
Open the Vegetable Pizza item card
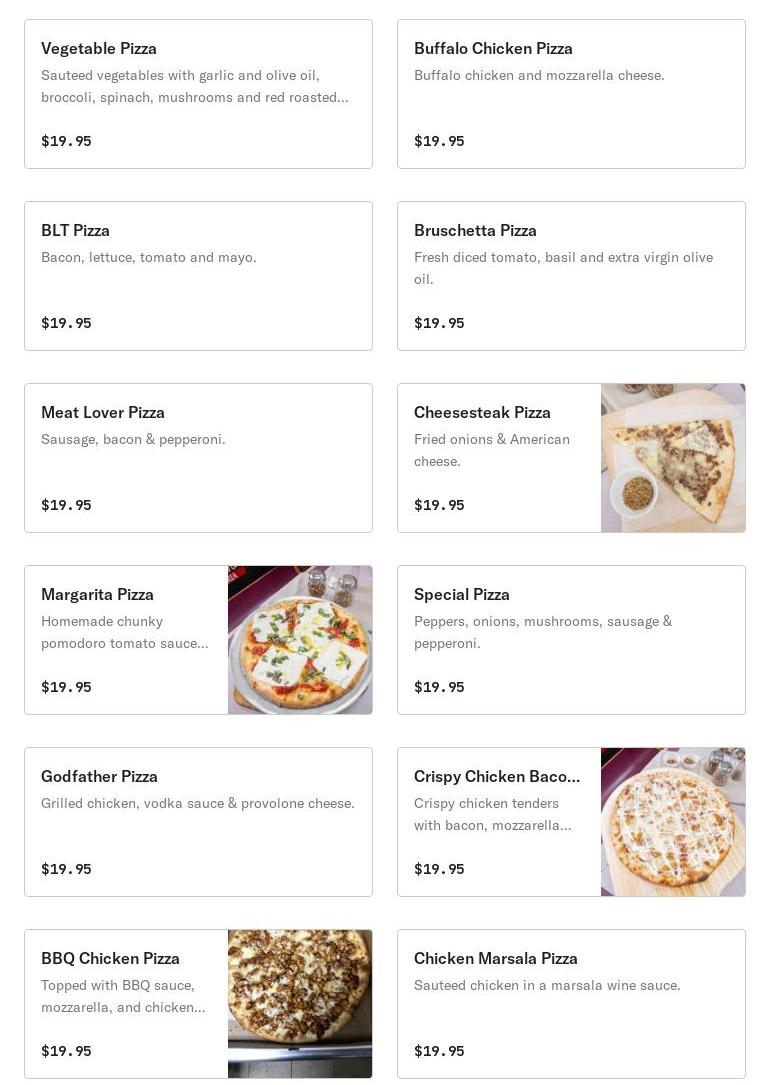pyautogui.click(x=198, y=94)
